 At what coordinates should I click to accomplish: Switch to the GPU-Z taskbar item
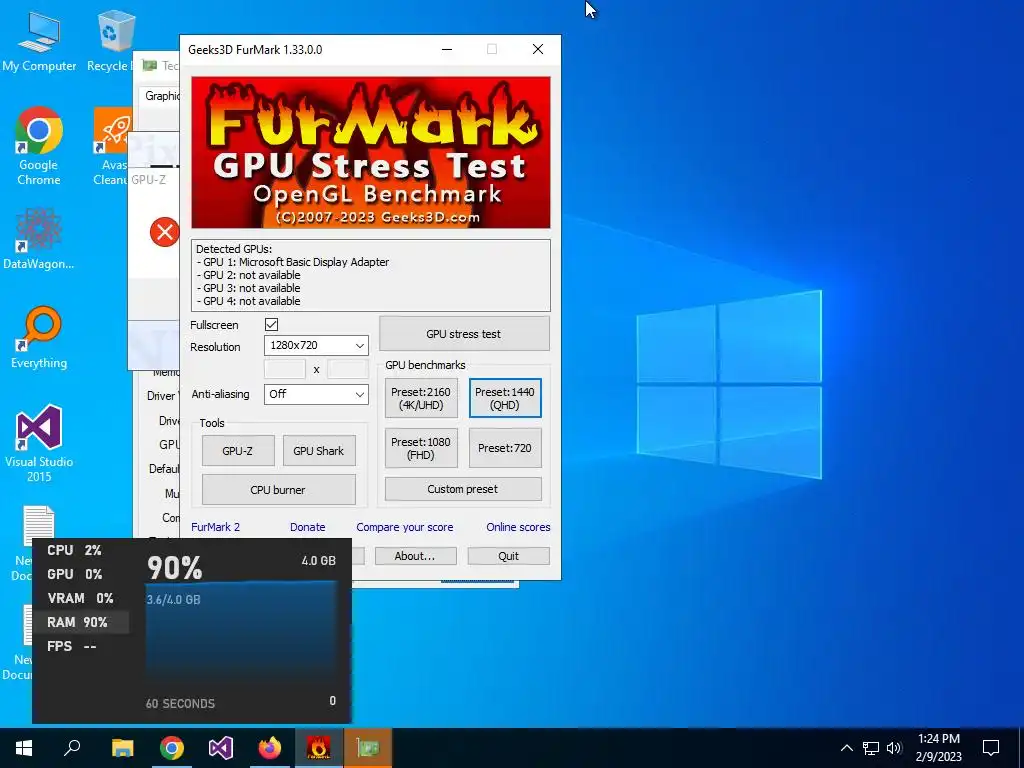pos(368,748)
